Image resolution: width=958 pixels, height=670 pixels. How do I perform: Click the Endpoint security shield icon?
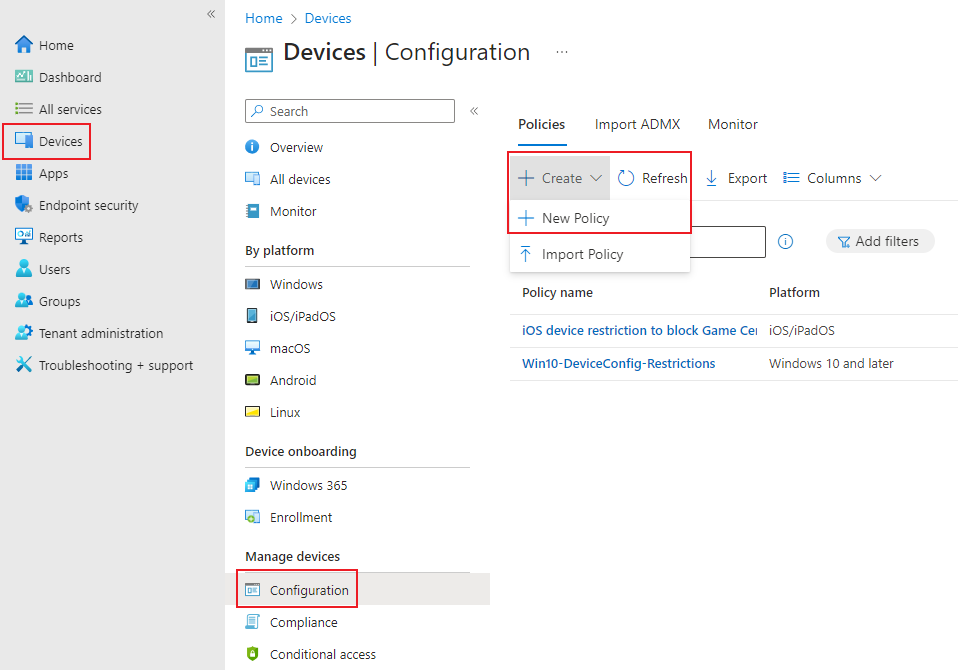pos(24,205)
